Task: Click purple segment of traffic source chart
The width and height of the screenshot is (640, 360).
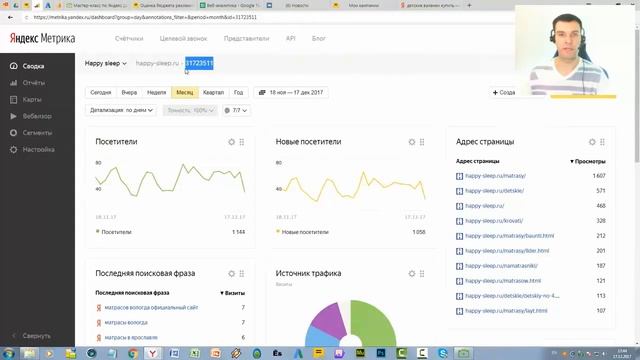Action: pyautogui.click(x=330, y=320)
